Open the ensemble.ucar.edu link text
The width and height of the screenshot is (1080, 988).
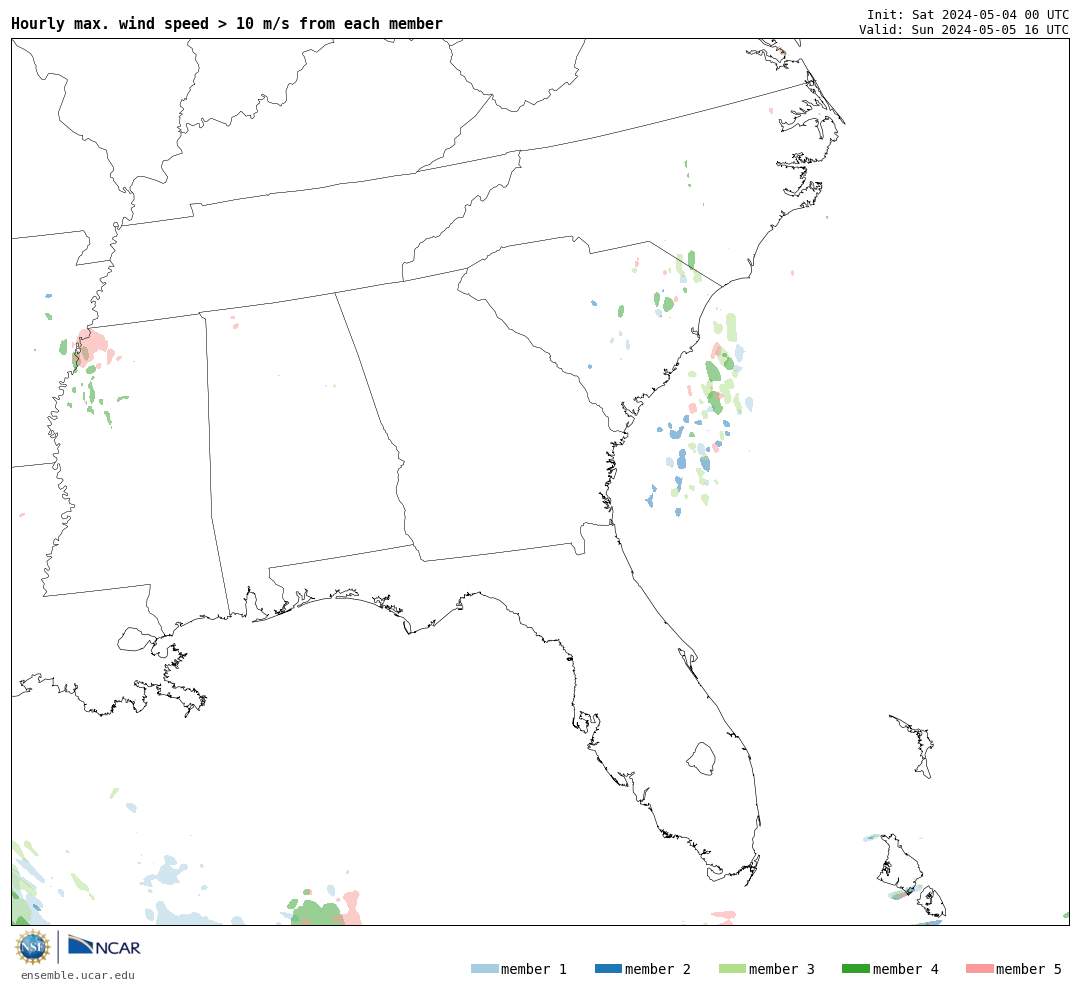[x=78, y=975]
